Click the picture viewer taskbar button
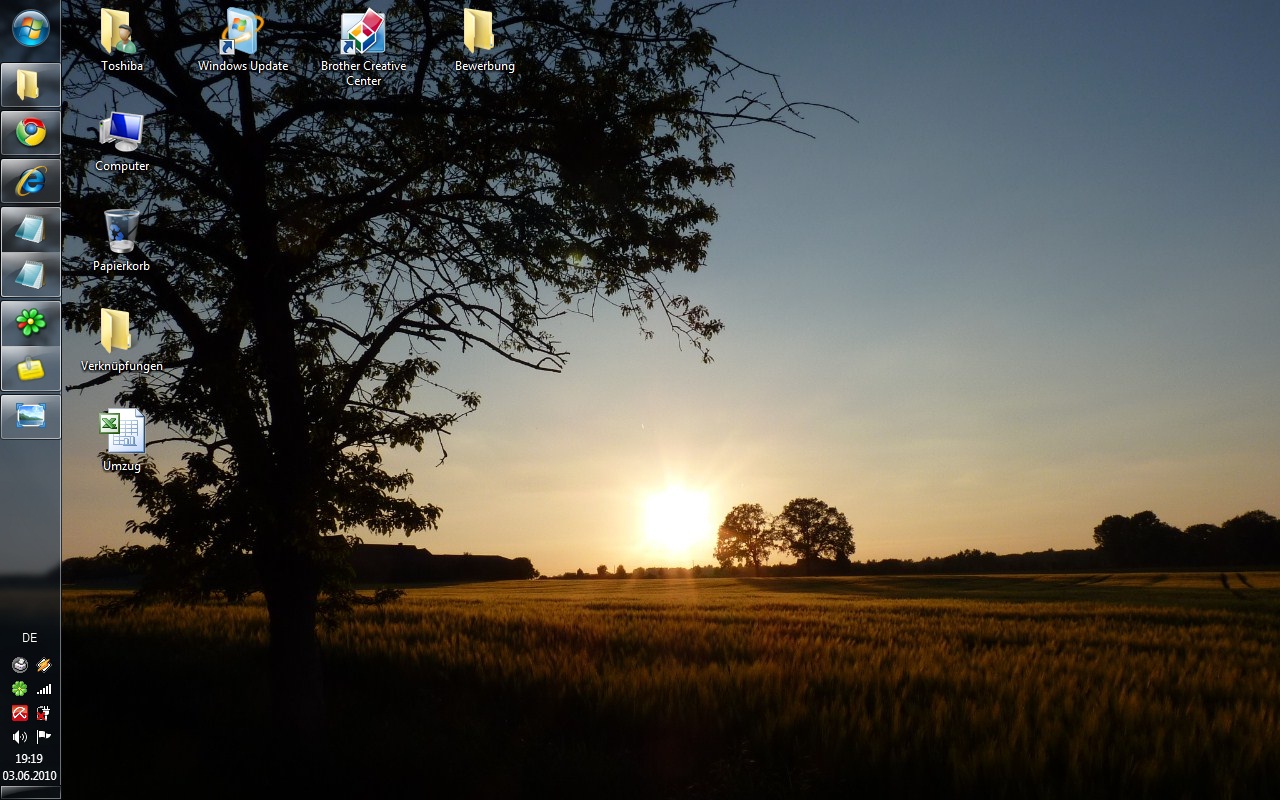This screenshot has height=800, width=1280. click(x=30, y=416)
